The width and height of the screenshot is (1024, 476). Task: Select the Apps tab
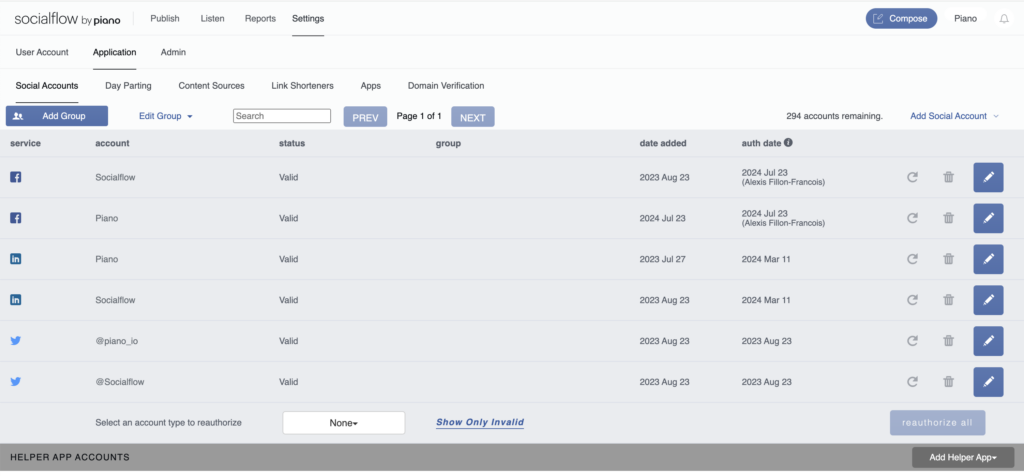pyautogui.click(x=370, y=86)
